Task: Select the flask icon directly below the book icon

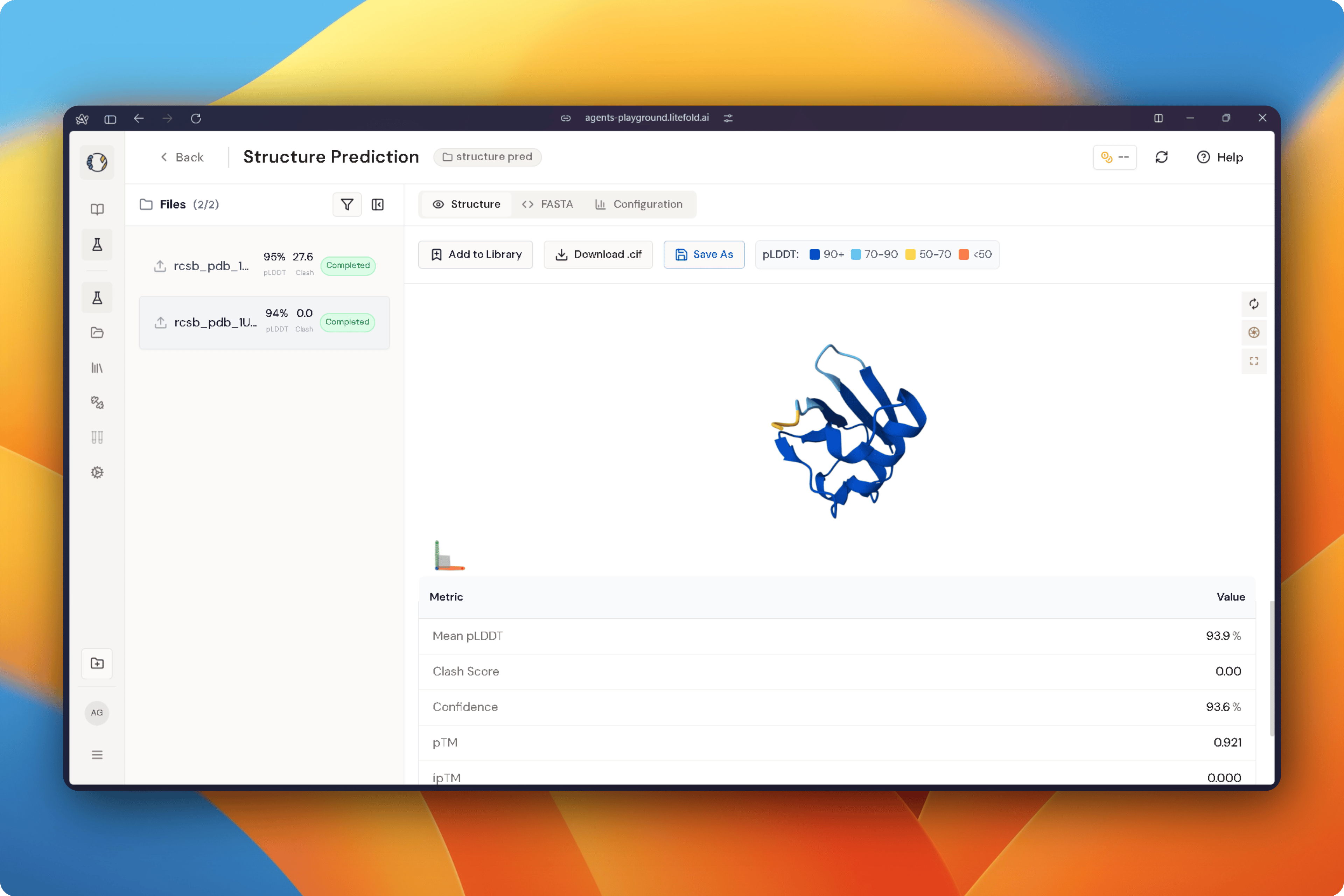Action: pos(97,245)
